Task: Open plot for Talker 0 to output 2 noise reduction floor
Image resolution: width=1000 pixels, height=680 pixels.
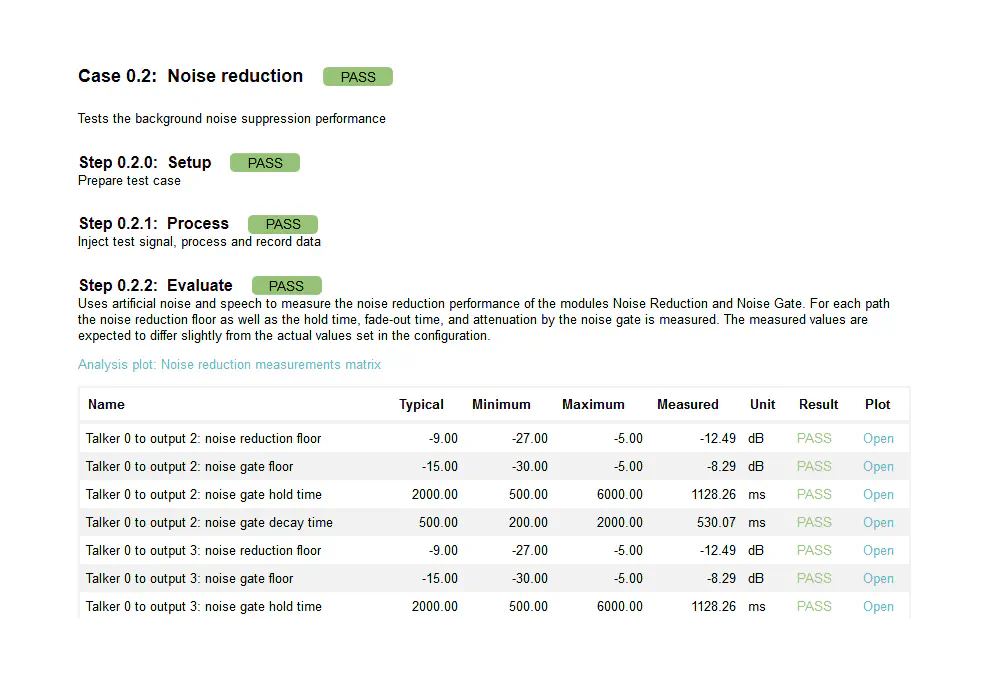Action: (x=878, y=438)
